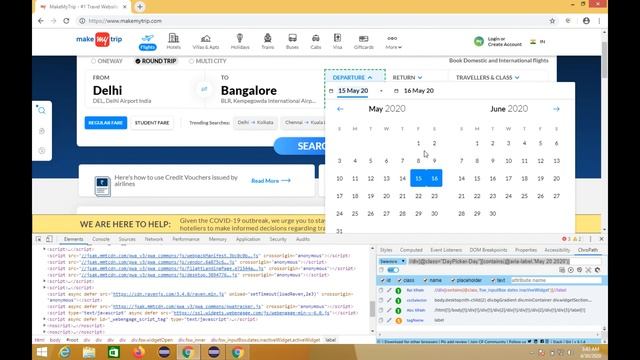Screen dimensions: 640x360
Task: Close the DevTools panel
Action: [601, 239]
